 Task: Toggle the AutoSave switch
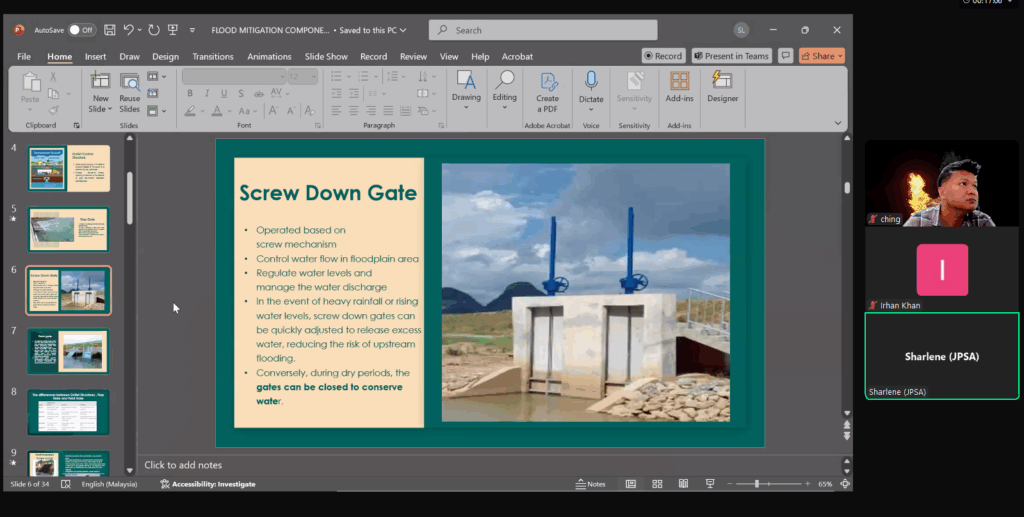tap(81, 30)
